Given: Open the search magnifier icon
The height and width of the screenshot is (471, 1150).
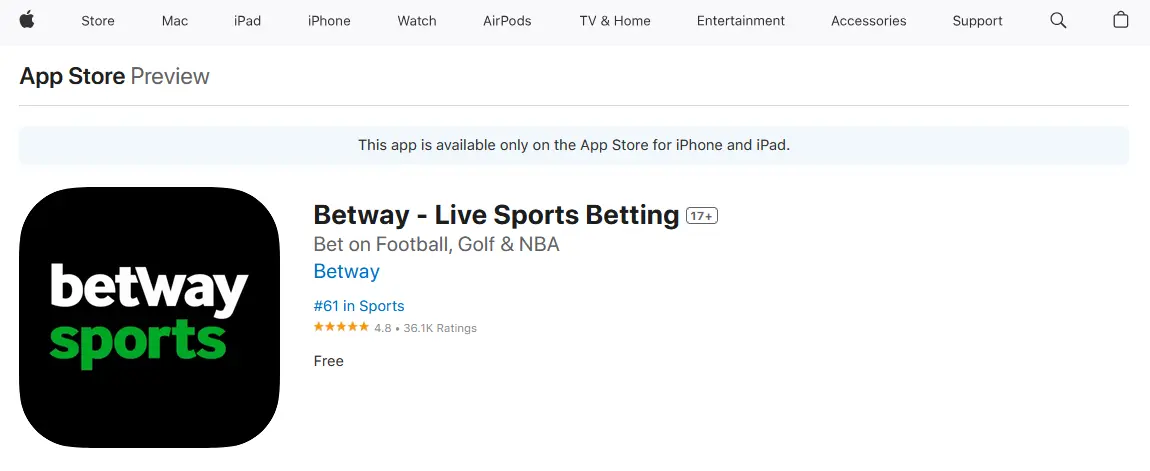Looking at the screenshot, I should [1058, 20].
